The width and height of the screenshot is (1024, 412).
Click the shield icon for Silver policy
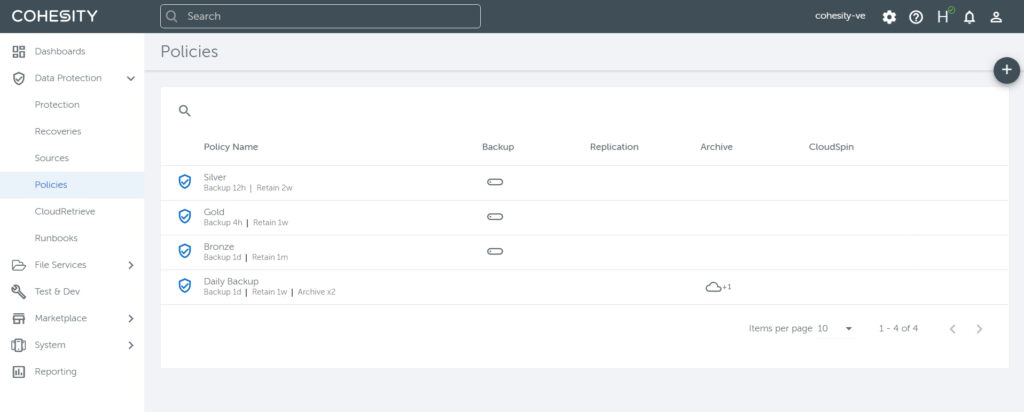[185, 182]
